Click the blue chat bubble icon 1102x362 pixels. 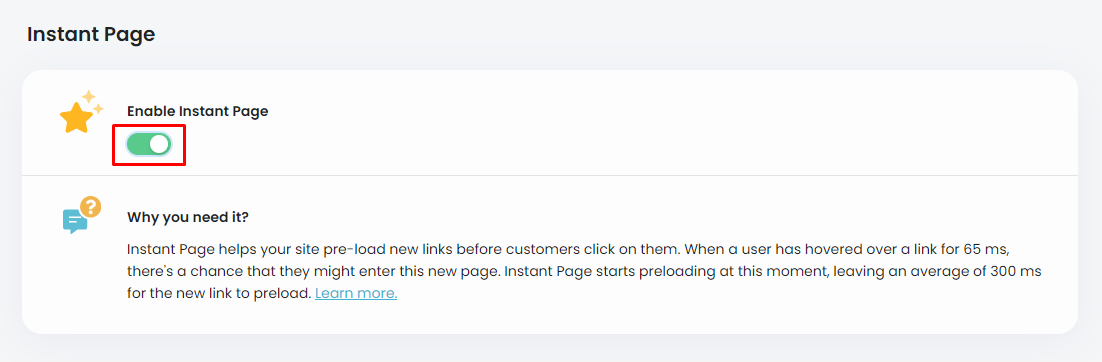click(x=74, y=221)
